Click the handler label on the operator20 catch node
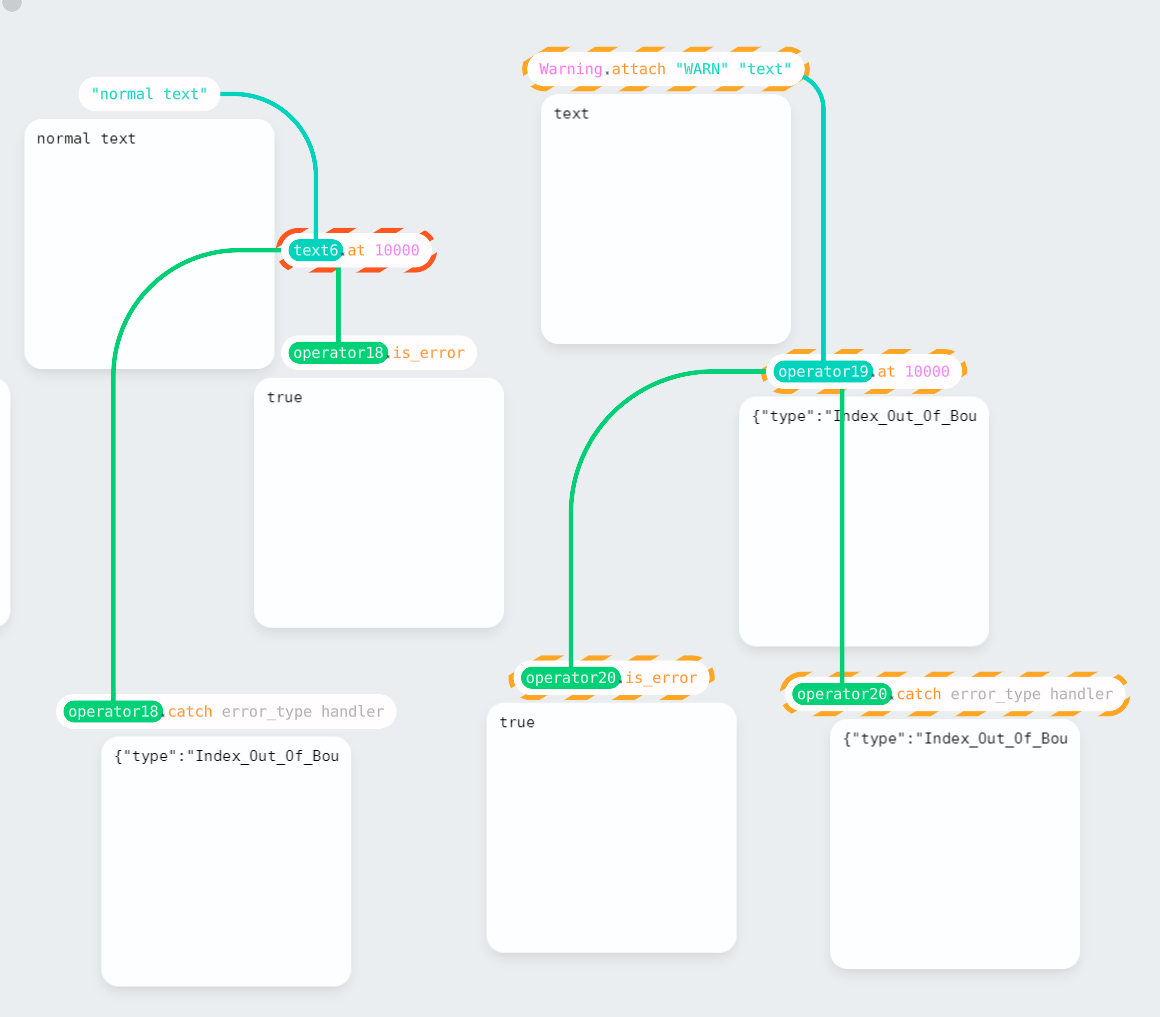1160x1017 pixels. [1086, 693]
